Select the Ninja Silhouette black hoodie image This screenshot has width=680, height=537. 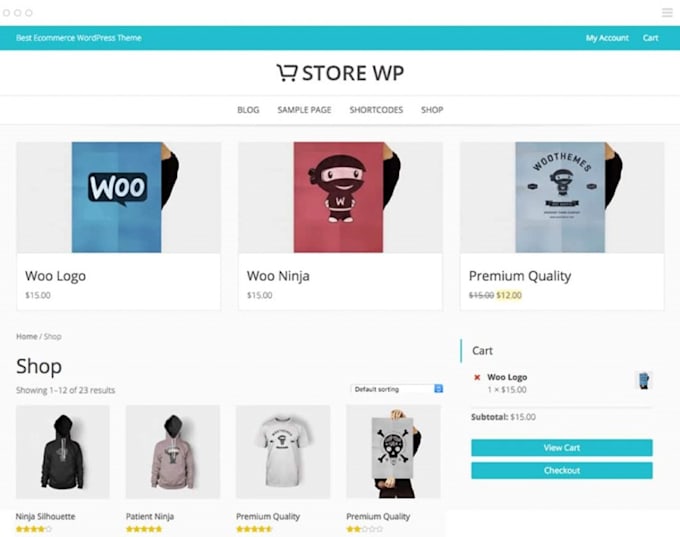[63, 452]
